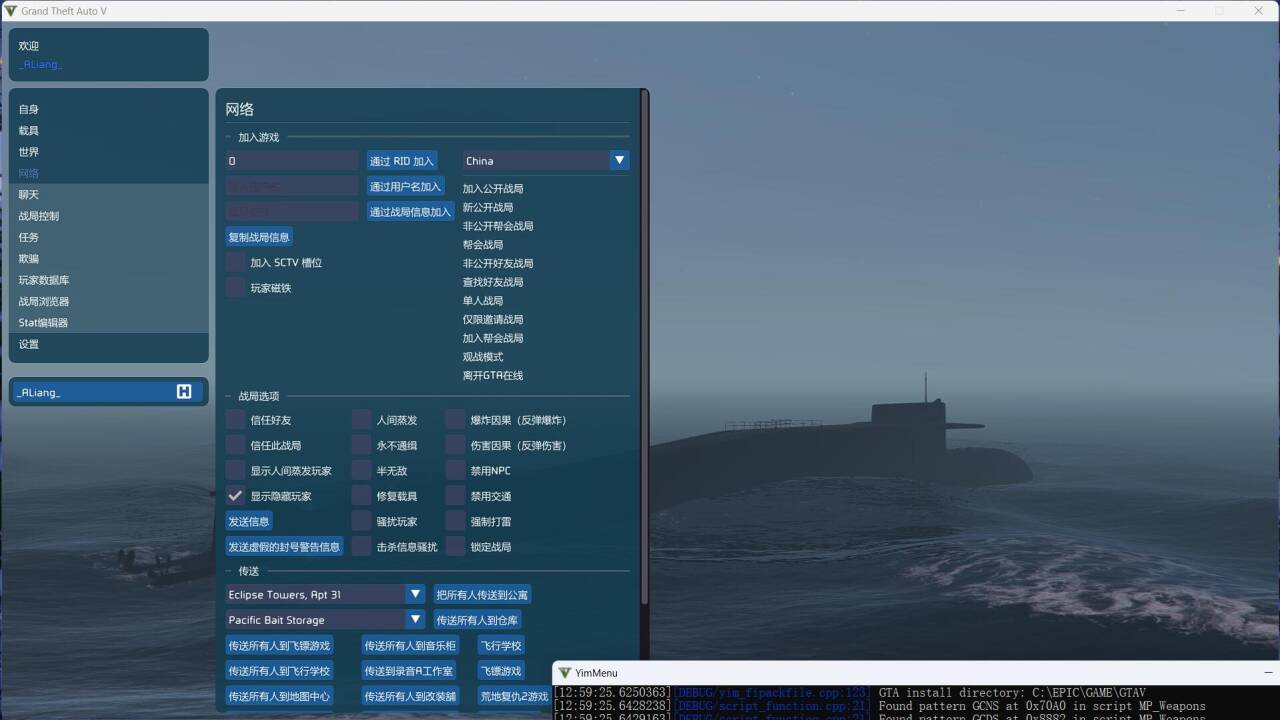Click the 发送信息 button
1280x720 pixels.
[x=249, y=521]
